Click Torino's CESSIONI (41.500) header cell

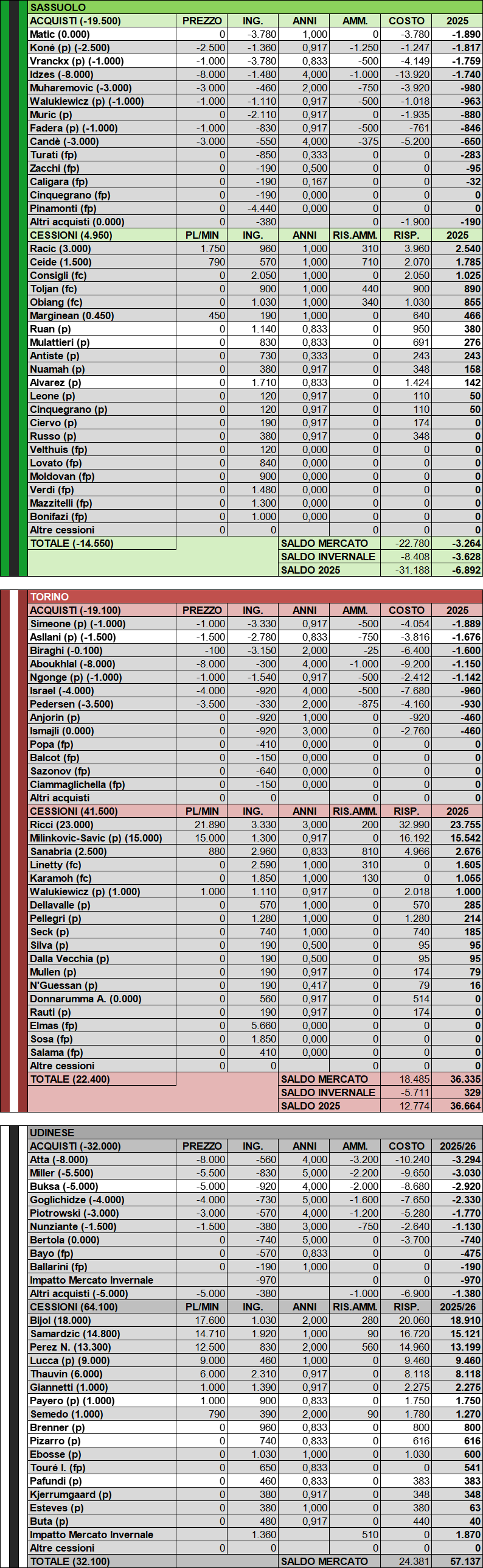(x=74, y=811)
